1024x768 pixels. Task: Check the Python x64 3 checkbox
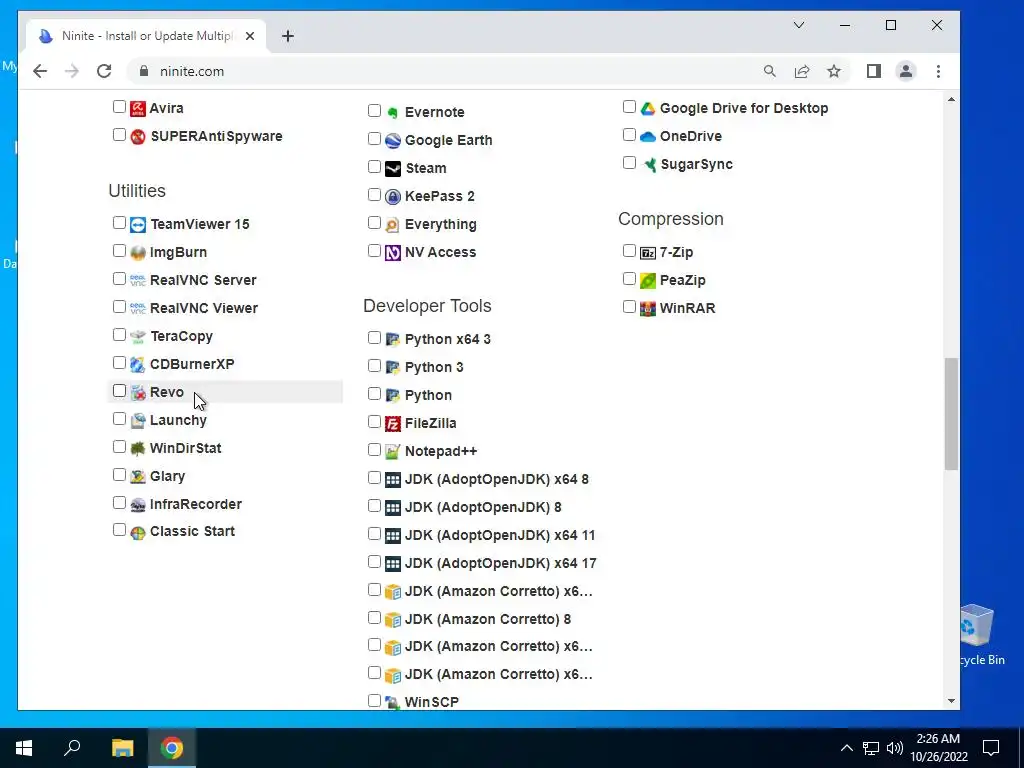coord(374,338)
